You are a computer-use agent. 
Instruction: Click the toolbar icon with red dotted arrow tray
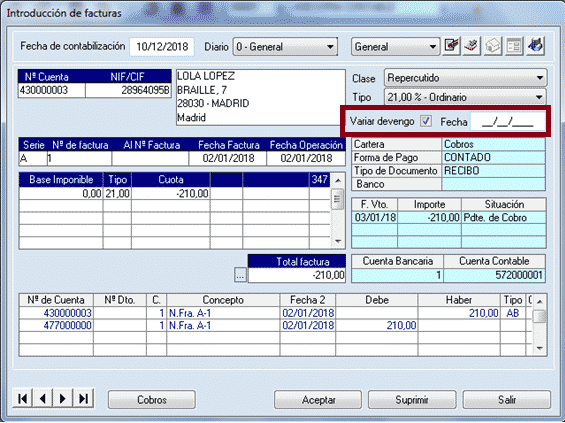pos(472,46)
